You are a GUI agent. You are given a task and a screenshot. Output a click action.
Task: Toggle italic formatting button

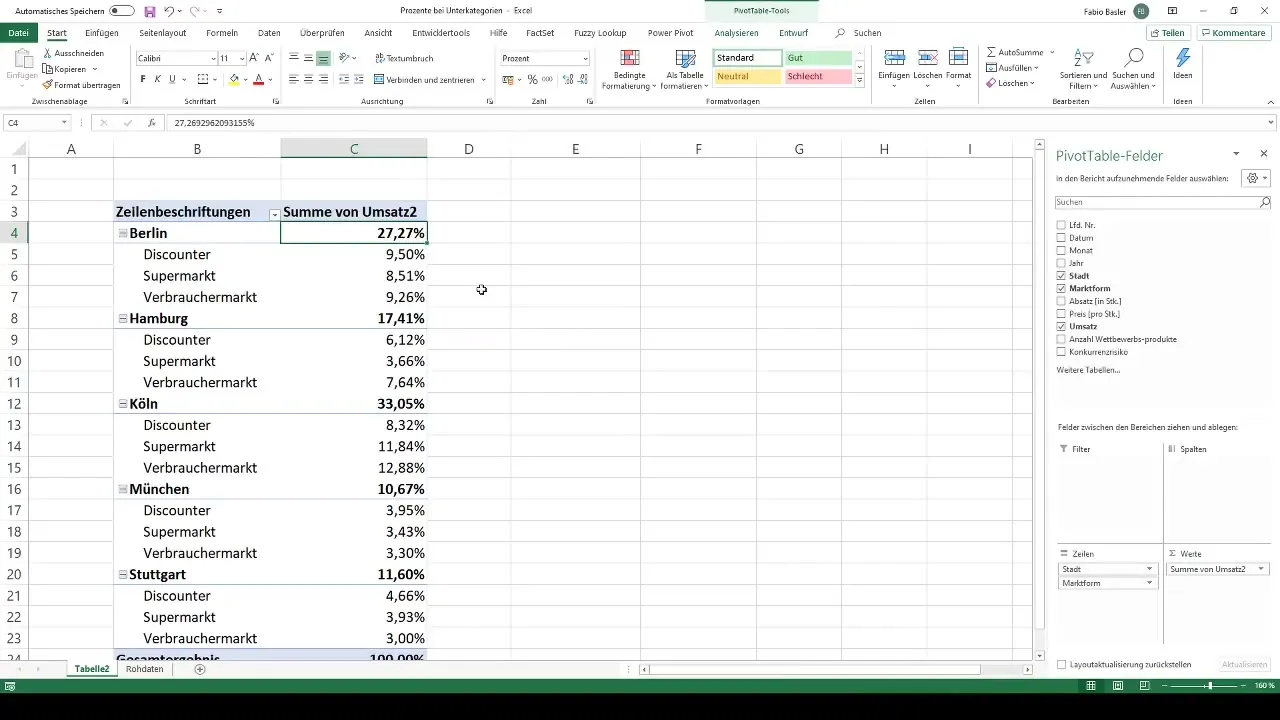(x=158, y=79)
